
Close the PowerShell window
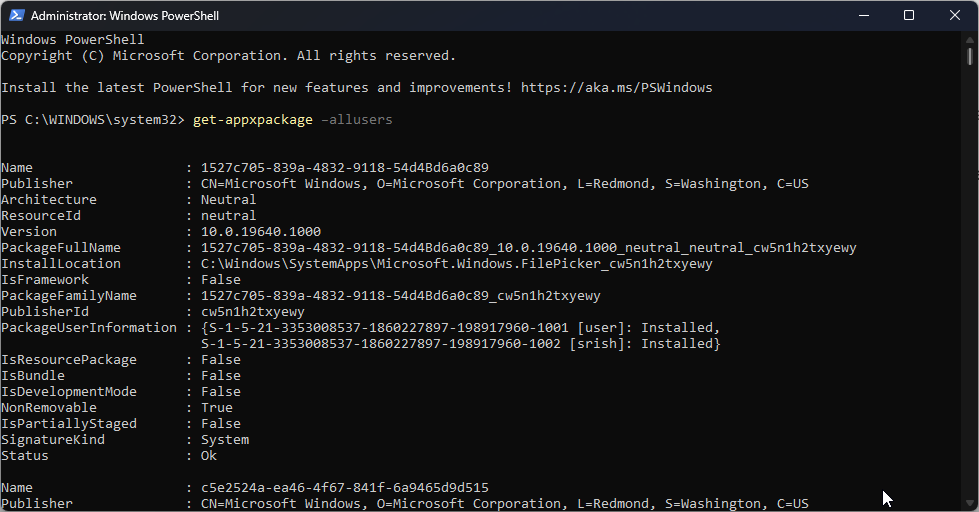955,16
